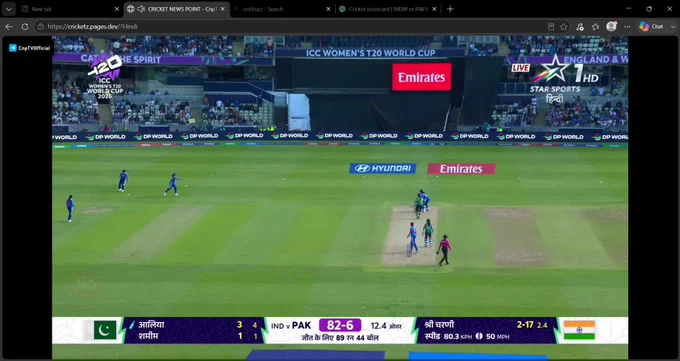This screenshot has width=680, height=361.
Task: Open immersive reader icon in address bar
Action: tap(551, 26)
